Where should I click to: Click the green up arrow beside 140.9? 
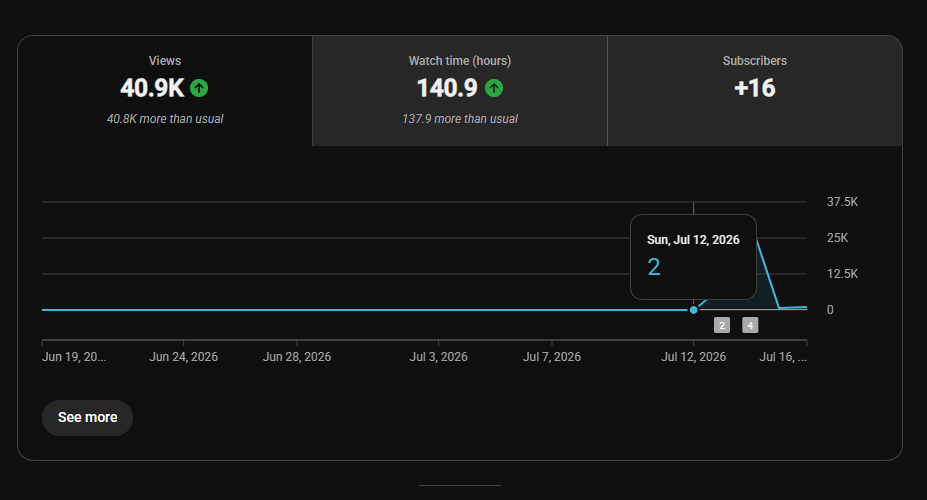pyautogui.click(x=494, y=88)
